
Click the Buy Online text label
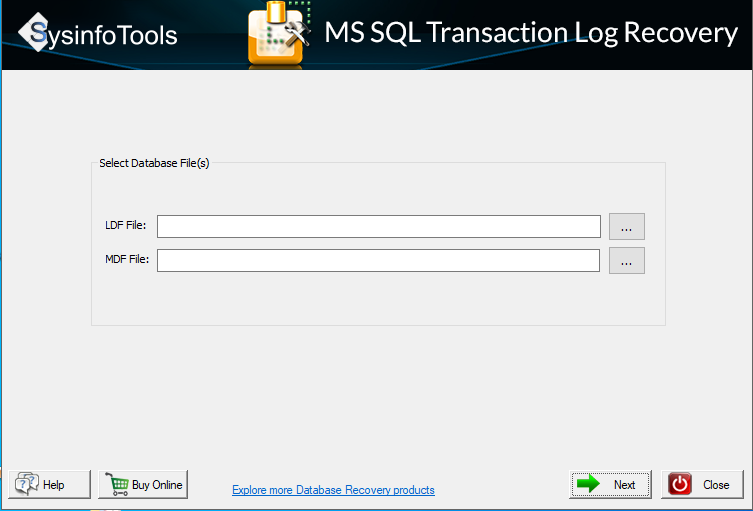point(157,485)
